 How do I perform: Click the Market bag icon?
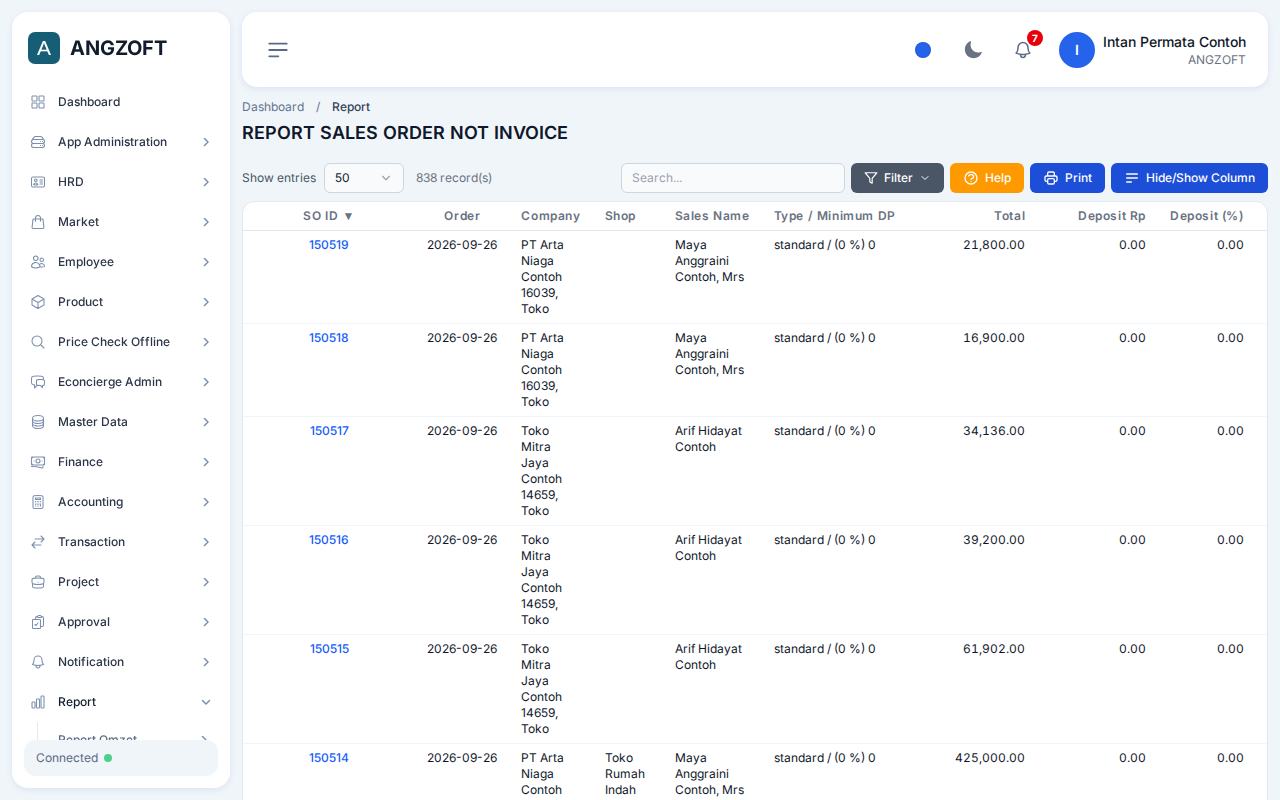click(x=38, y=222)
